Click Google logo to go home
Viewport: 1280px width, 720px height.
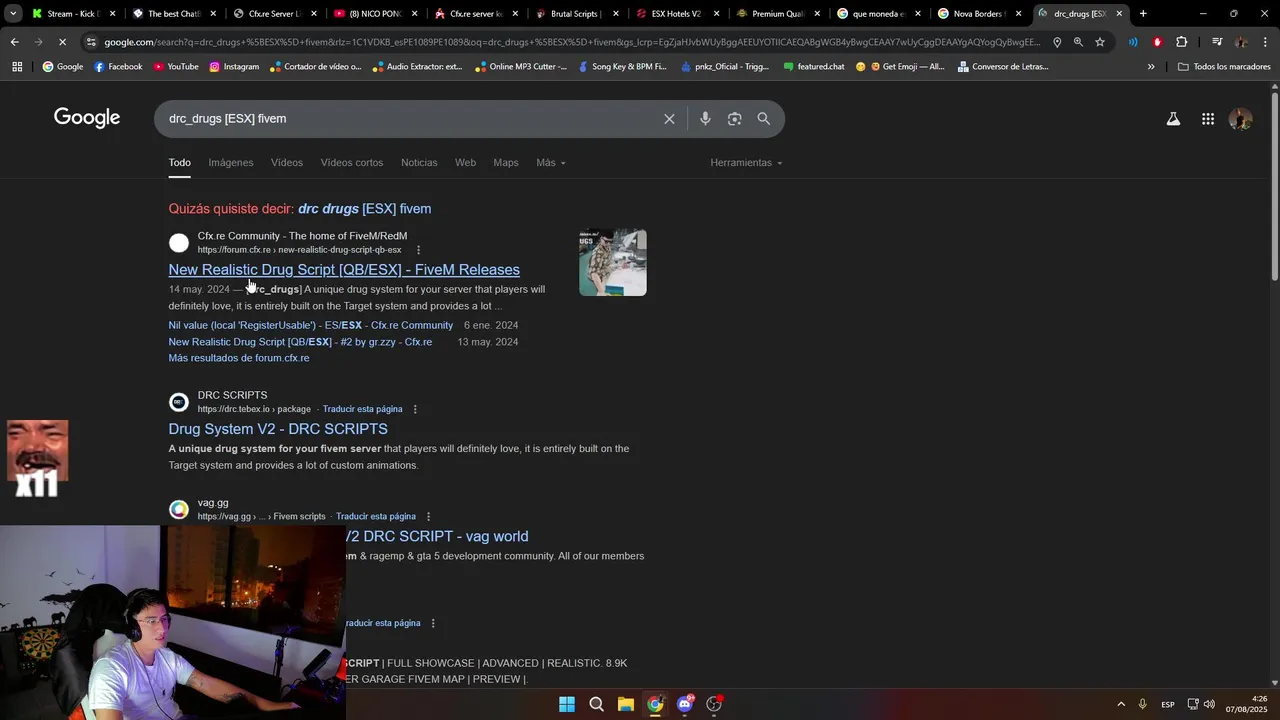(87, 118)
